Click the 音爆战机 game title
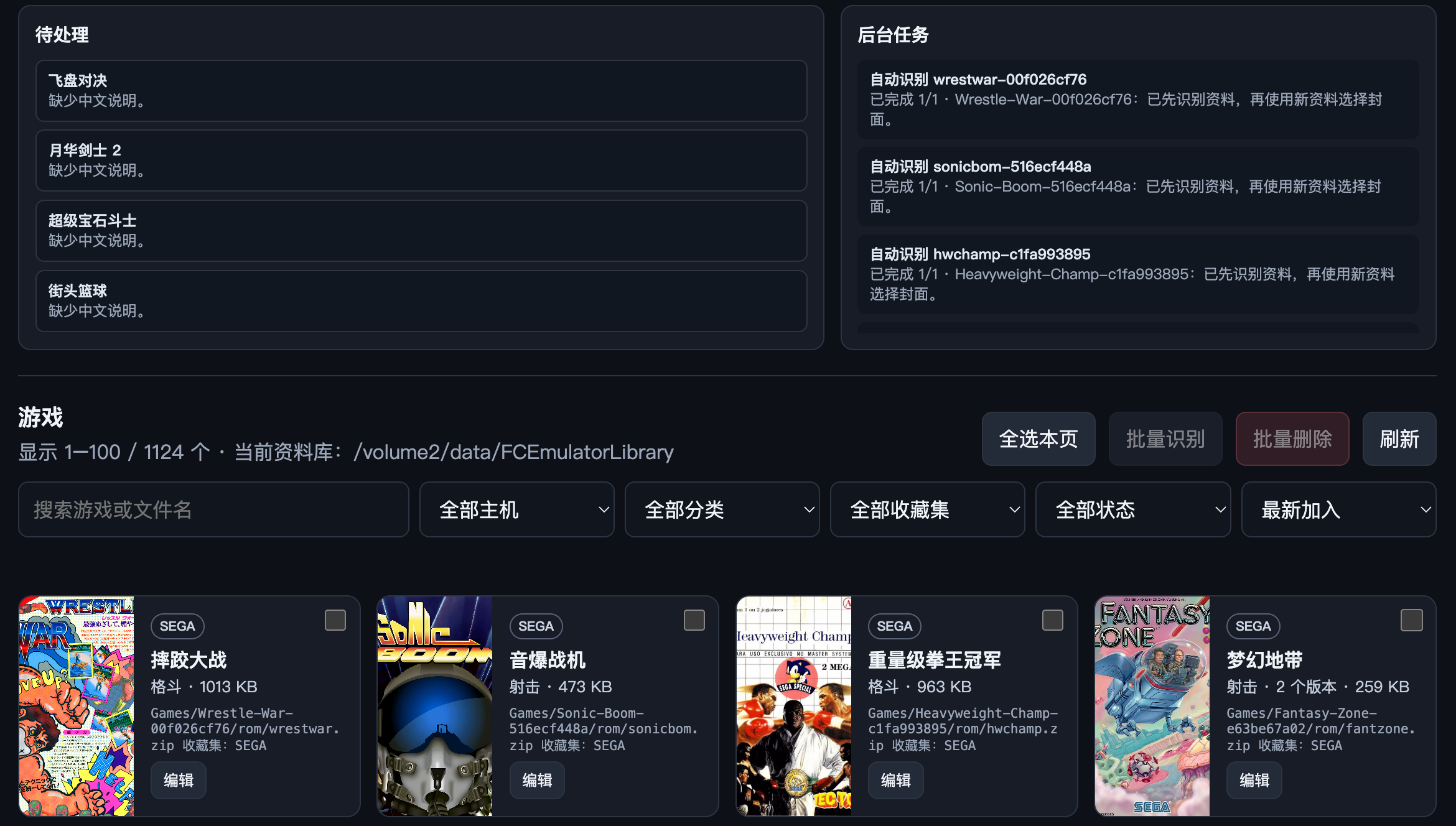The image size is (1456, 826). pos(548,660)
